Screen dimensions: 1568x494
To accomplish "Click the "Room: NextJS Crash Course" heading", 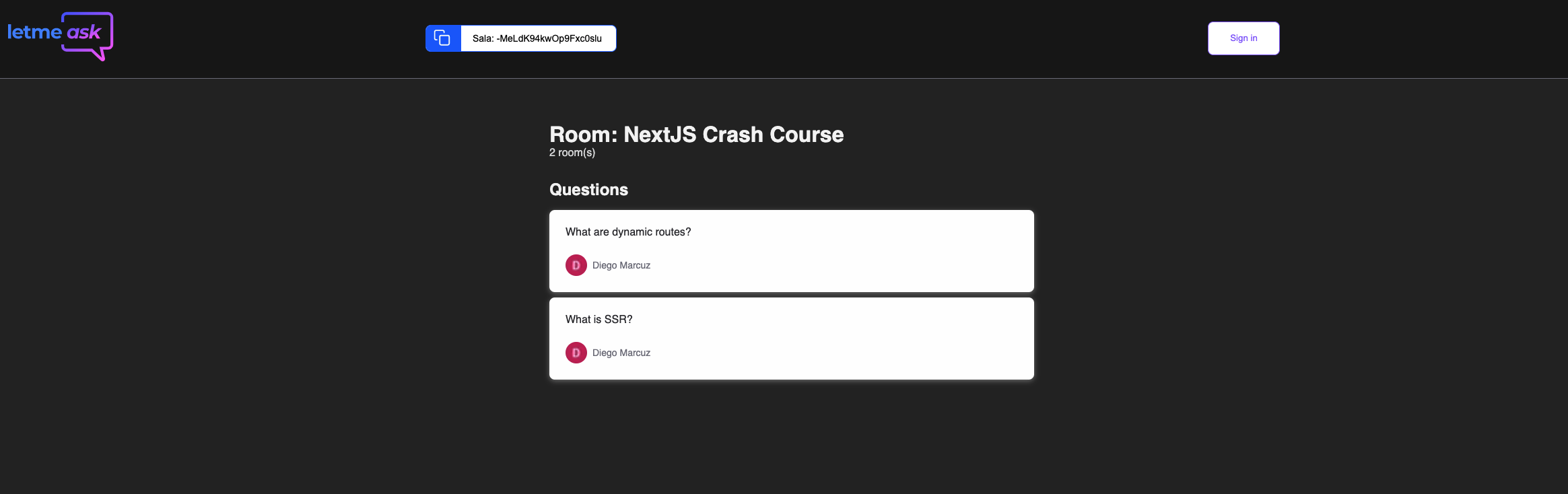I will point(697,135).
